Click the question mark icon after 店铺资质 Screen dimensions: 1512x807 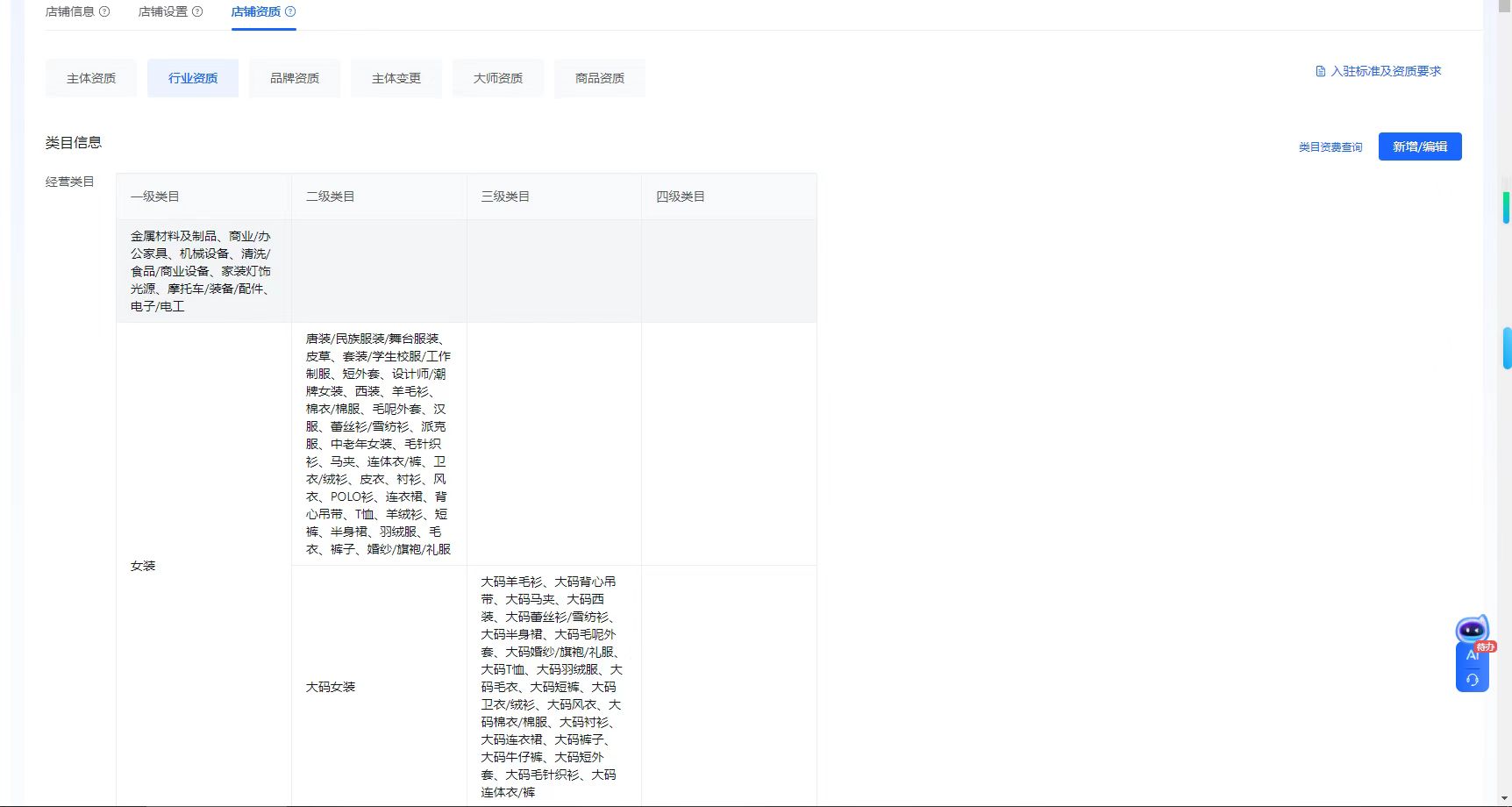[290, 12]
